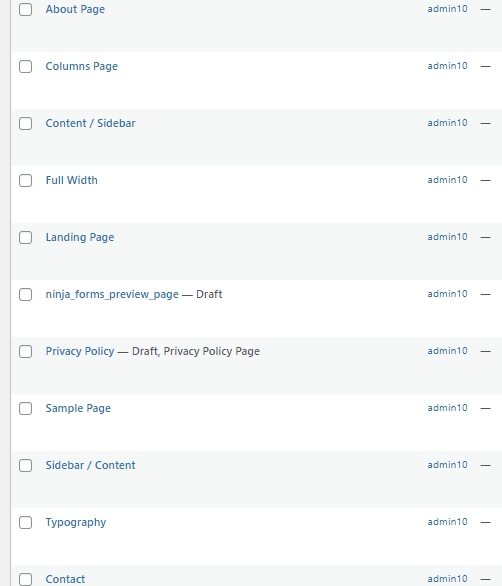Tick the Sample Page checkbox
Image resolution: width=502 pixels, height=586 pixels.
click(25, 408)
